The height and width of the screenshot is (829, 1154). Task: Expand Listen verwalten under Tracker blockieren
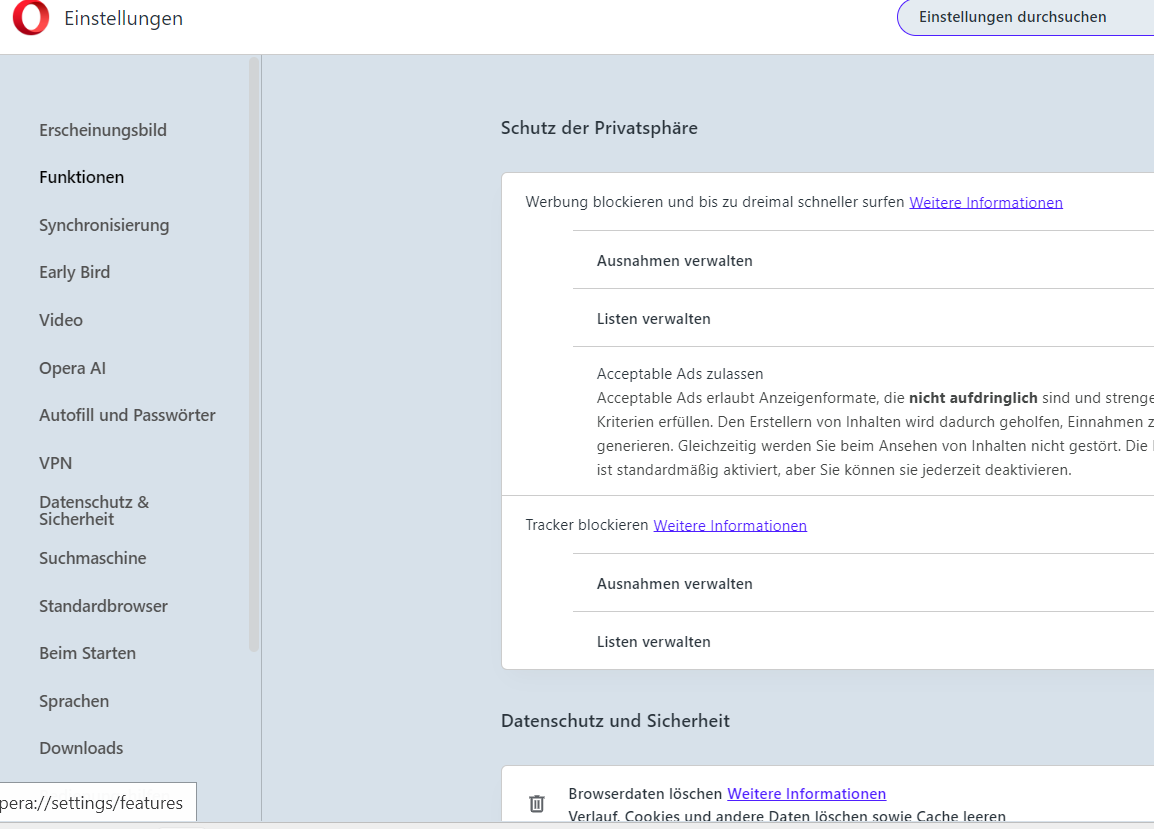654,642
